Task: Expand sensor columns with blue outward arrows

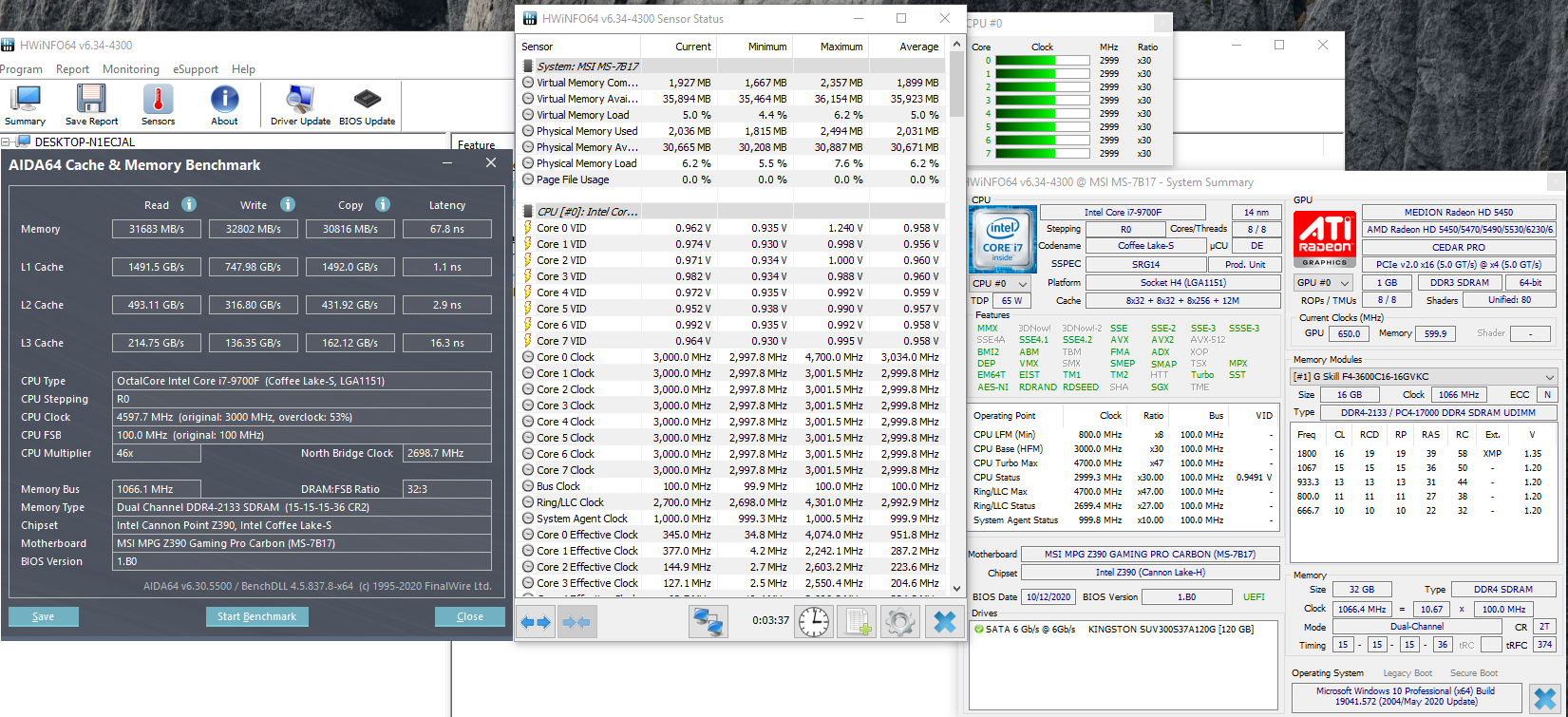Action: tap(536, 622)
